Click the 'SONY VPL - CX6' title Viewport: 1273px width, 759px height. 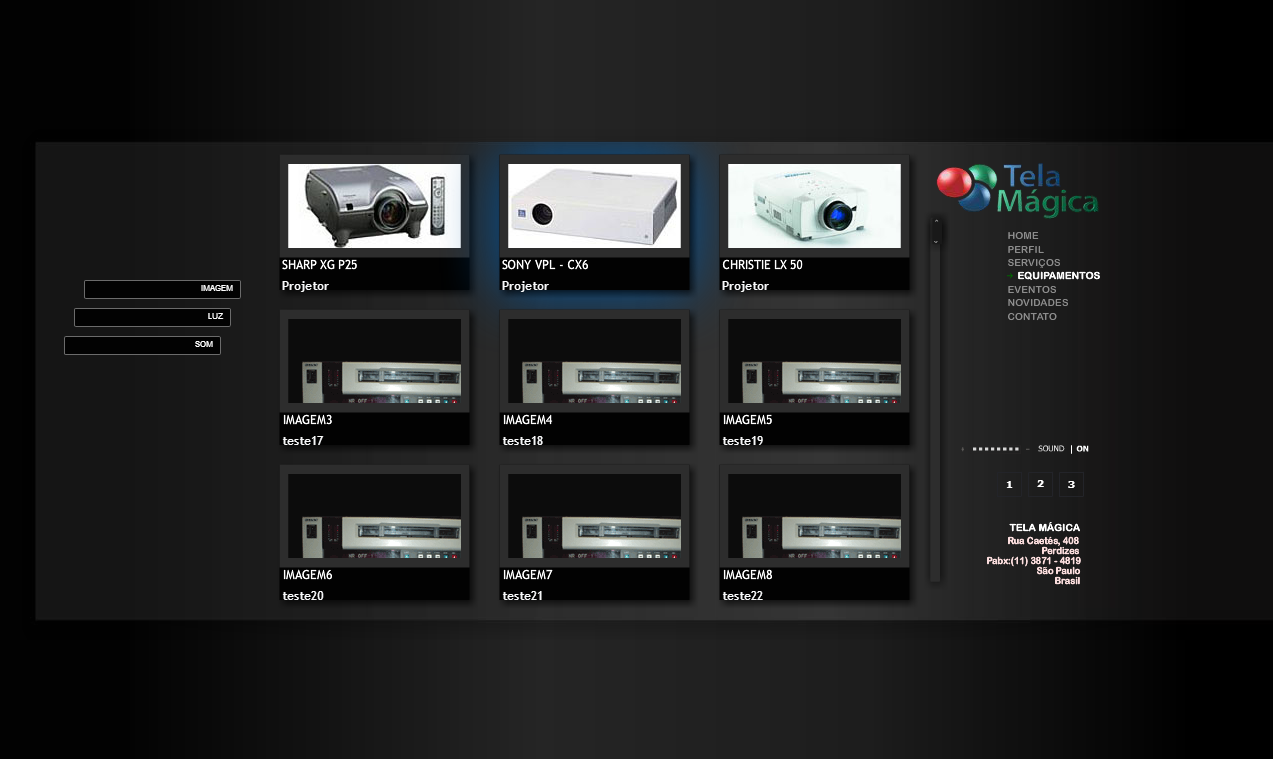point(545,266)
